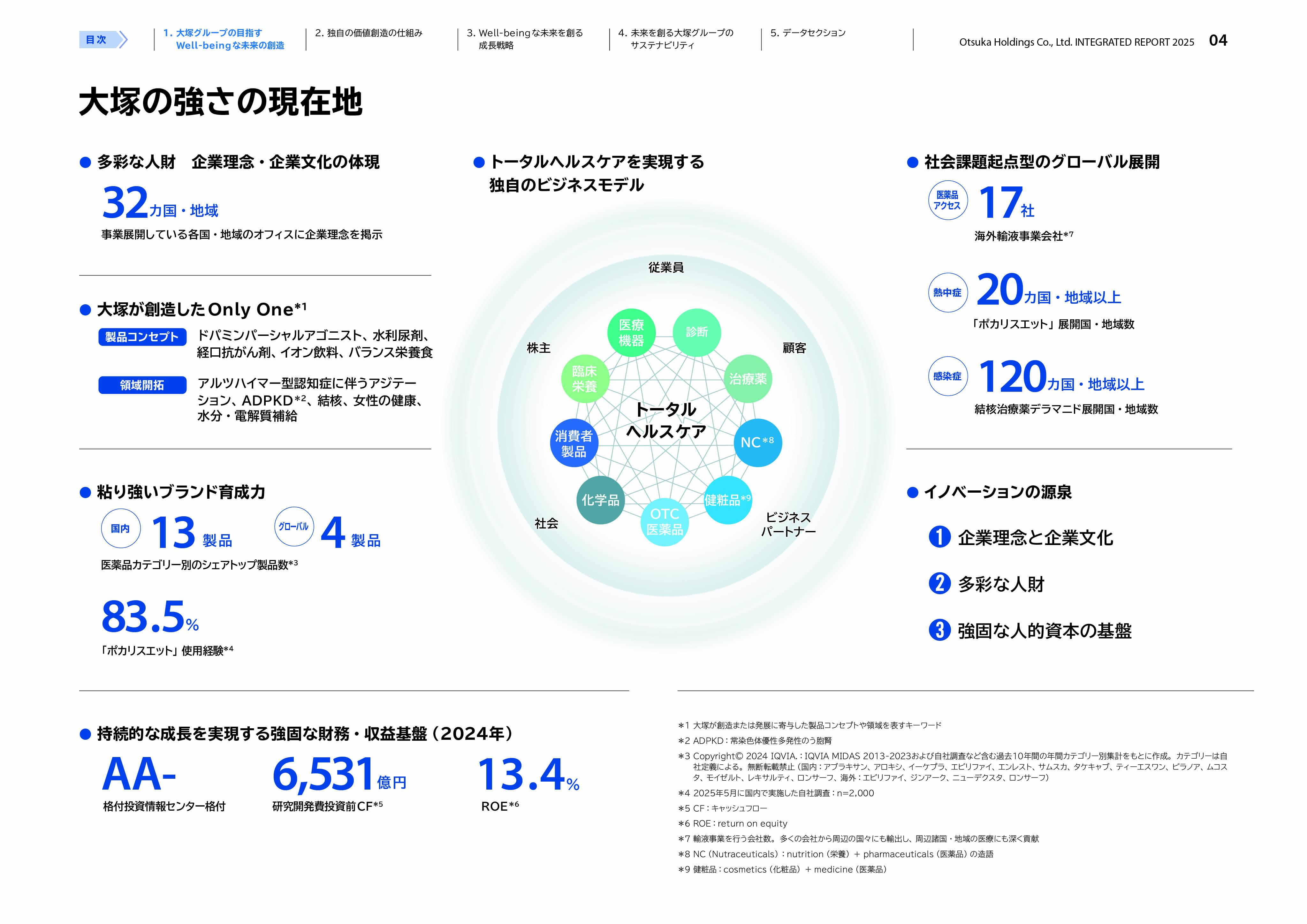Click numbered bullet 3 強固な人的資本の基盤

[1030, 631]
